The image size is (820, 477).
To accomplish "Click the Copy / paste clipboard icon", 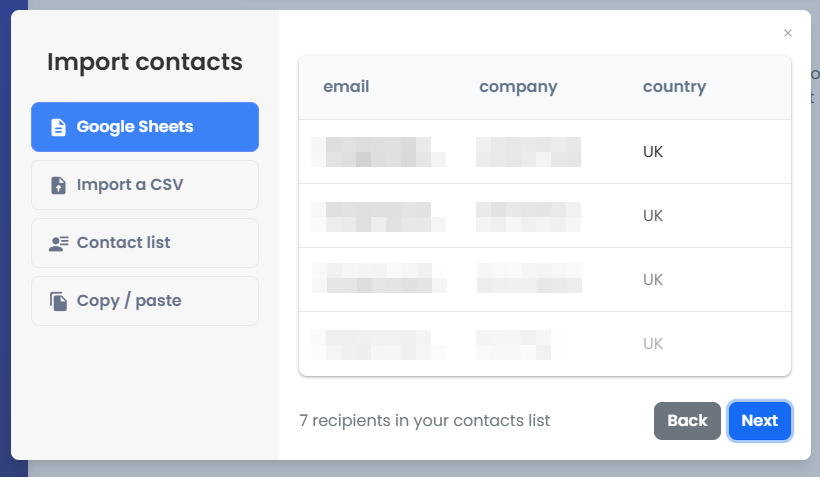I will coord(58,301).
